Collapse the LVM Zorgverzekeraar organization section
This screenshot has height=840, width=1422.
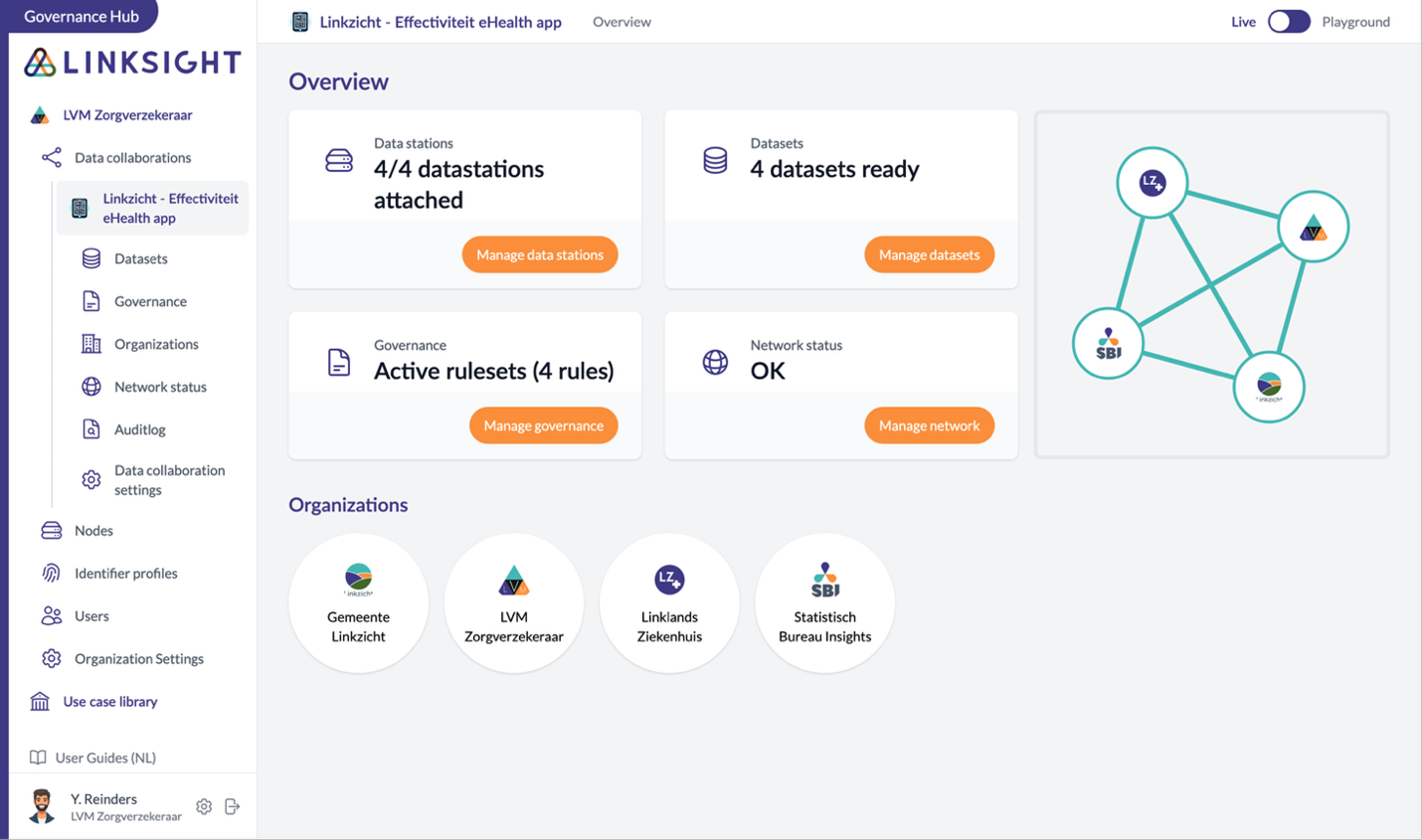[127, 115]
